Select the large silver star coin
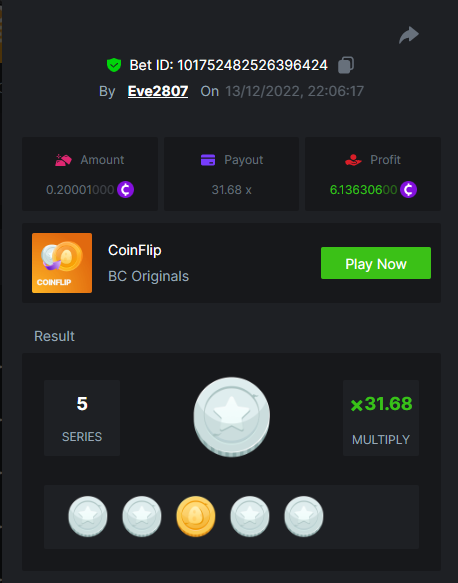This screenshot has width=458, height=583. pos(232,417)
